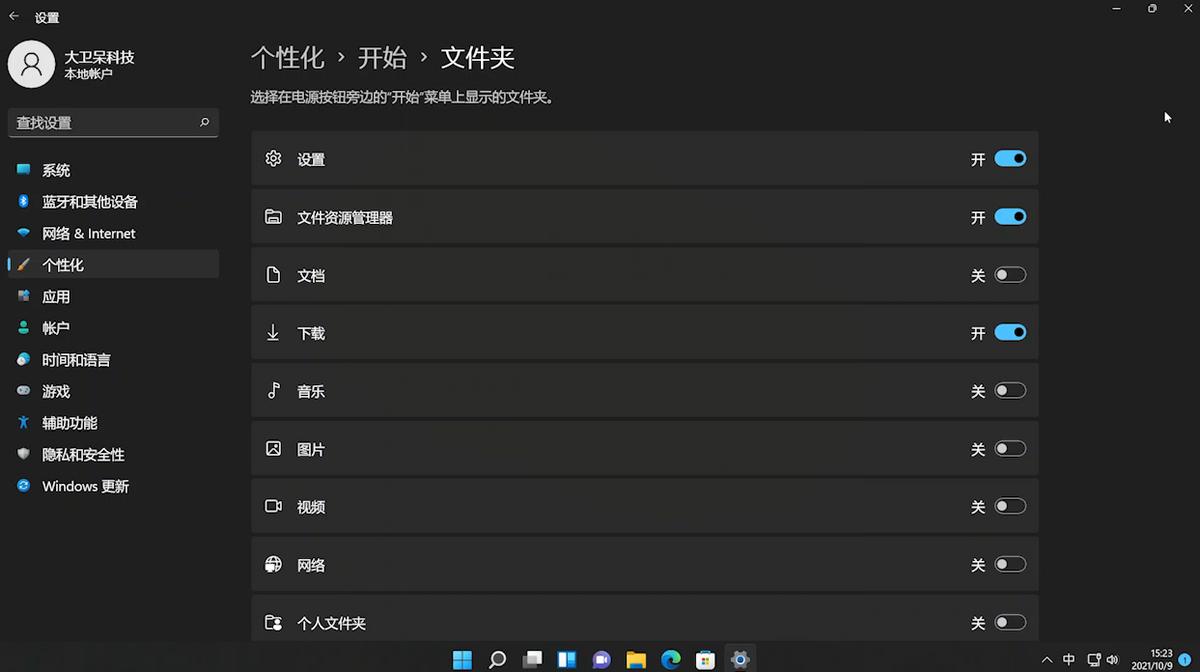Open Microsoft Edge from the taskbar
1200x672 pixels.
coord(670,659)
